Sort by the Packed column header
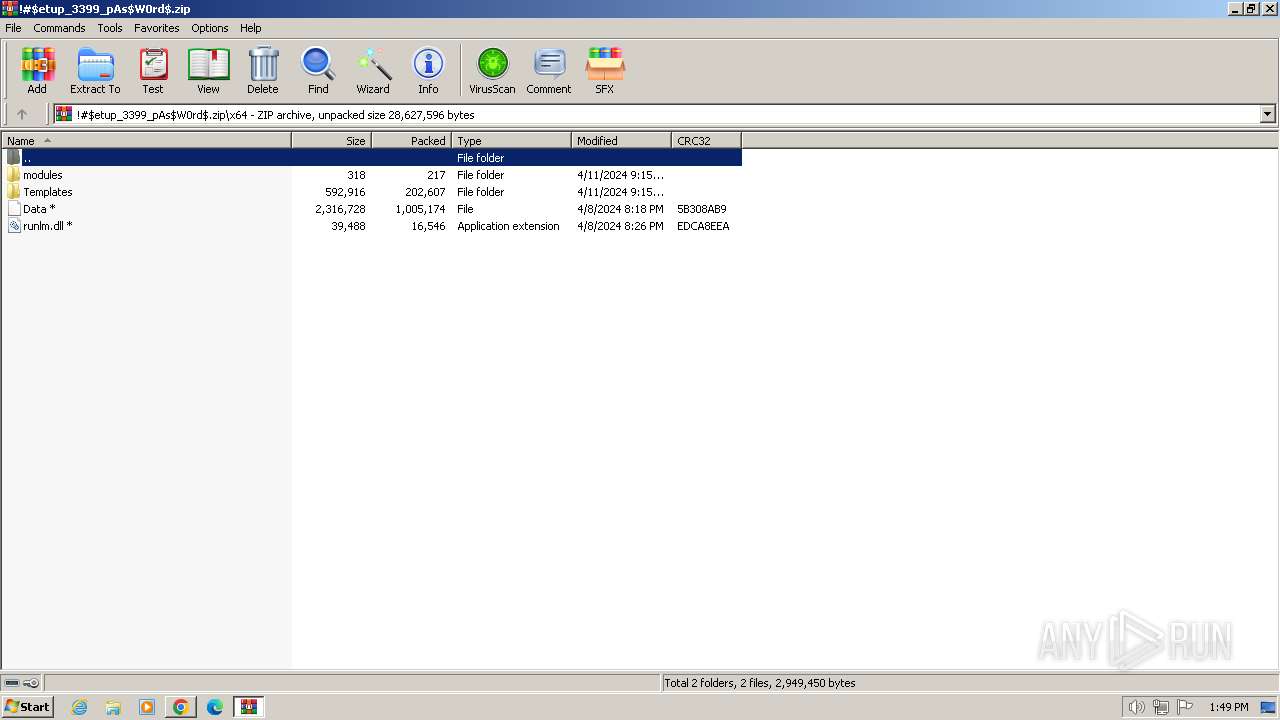1280x720 pixels. pos(412,141)
